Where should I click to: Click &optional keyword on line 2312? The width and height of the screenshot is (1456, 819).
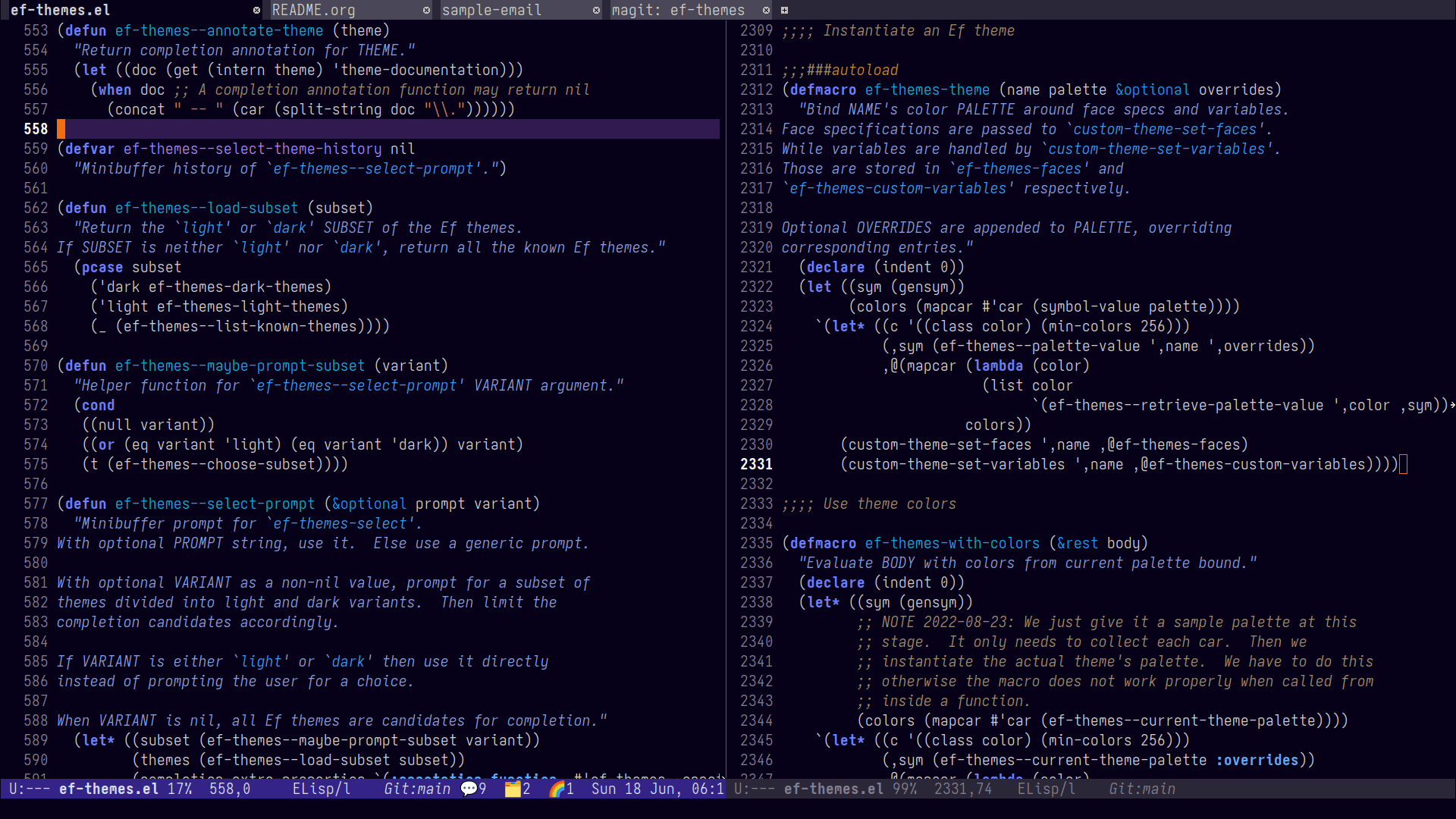click(1153, 89)
